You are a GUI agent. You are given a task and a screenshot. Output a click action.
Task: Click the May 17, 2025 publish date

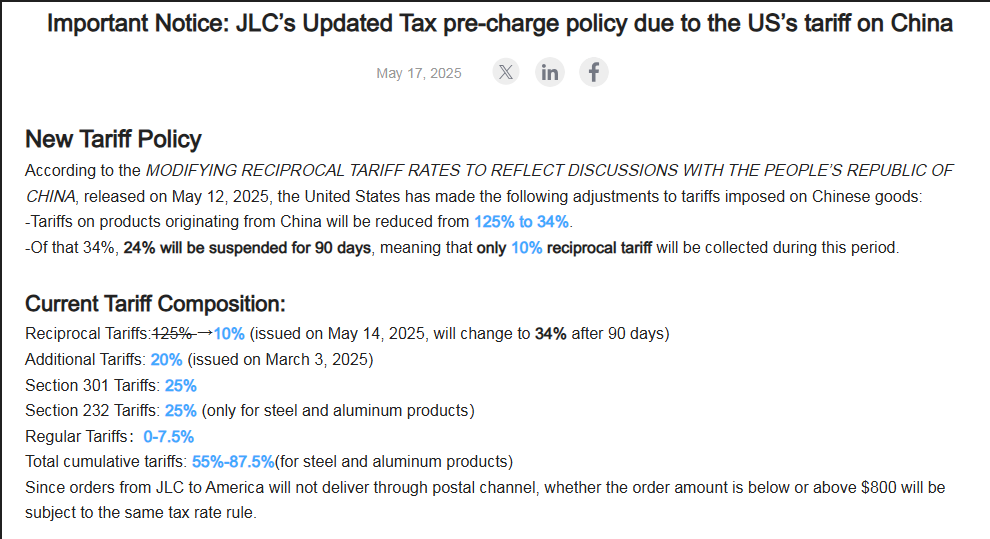click(x=419, y=73)
